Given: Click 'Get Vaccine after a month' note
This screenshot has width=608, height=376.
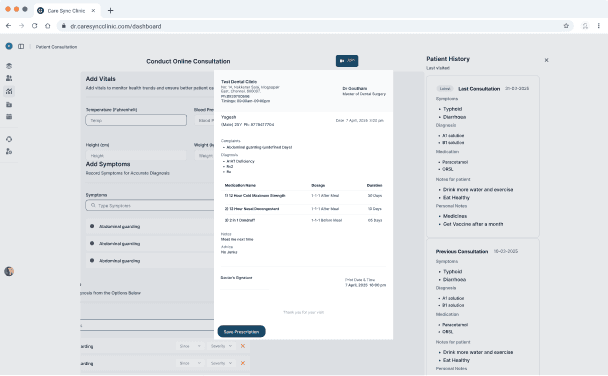Looking at the screenshot, I should pos(473,224).
